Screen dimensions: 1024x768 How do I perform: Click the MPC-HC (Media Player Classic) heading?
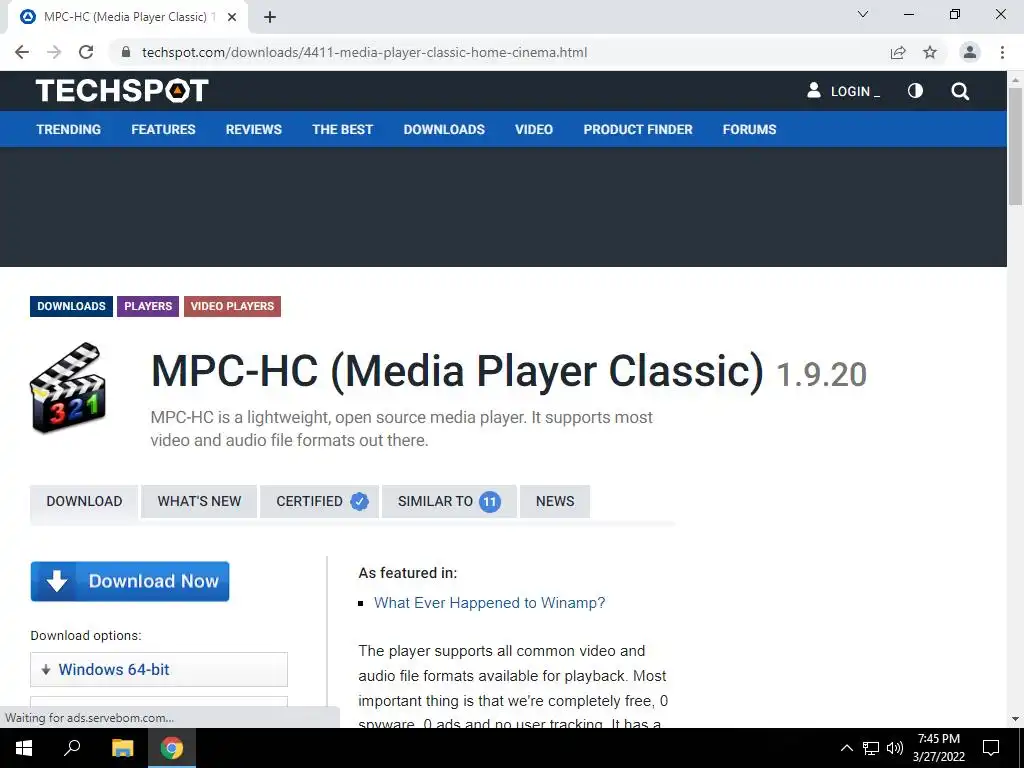457,372
